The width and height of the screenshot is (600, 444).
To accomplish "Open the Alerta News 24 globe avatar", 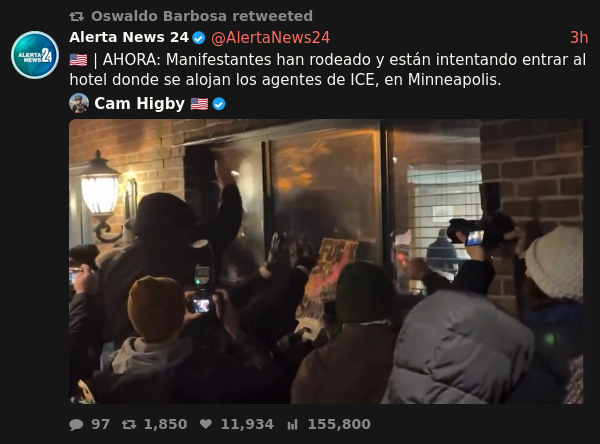I will (x=35, y=55).
